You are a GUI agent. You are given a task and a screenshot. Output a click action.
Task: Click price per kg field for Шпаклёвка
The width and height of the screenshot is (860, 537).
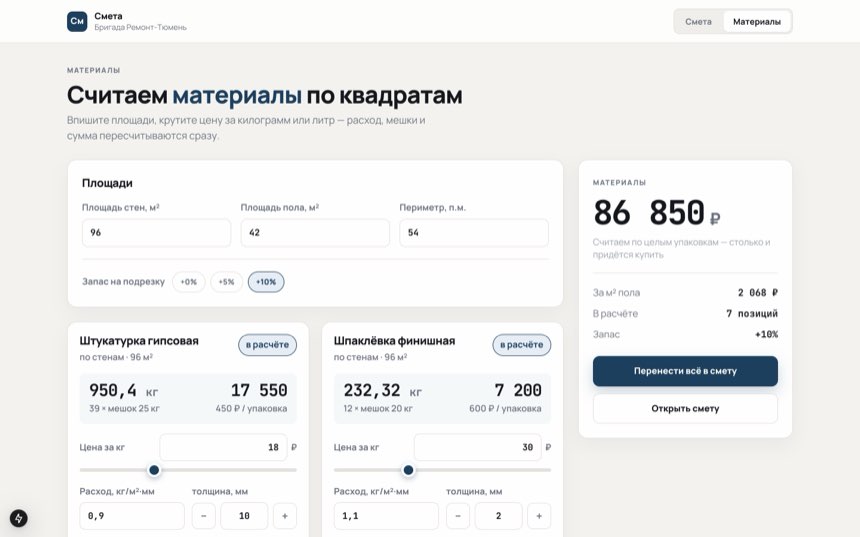click(x=478, y=447)
